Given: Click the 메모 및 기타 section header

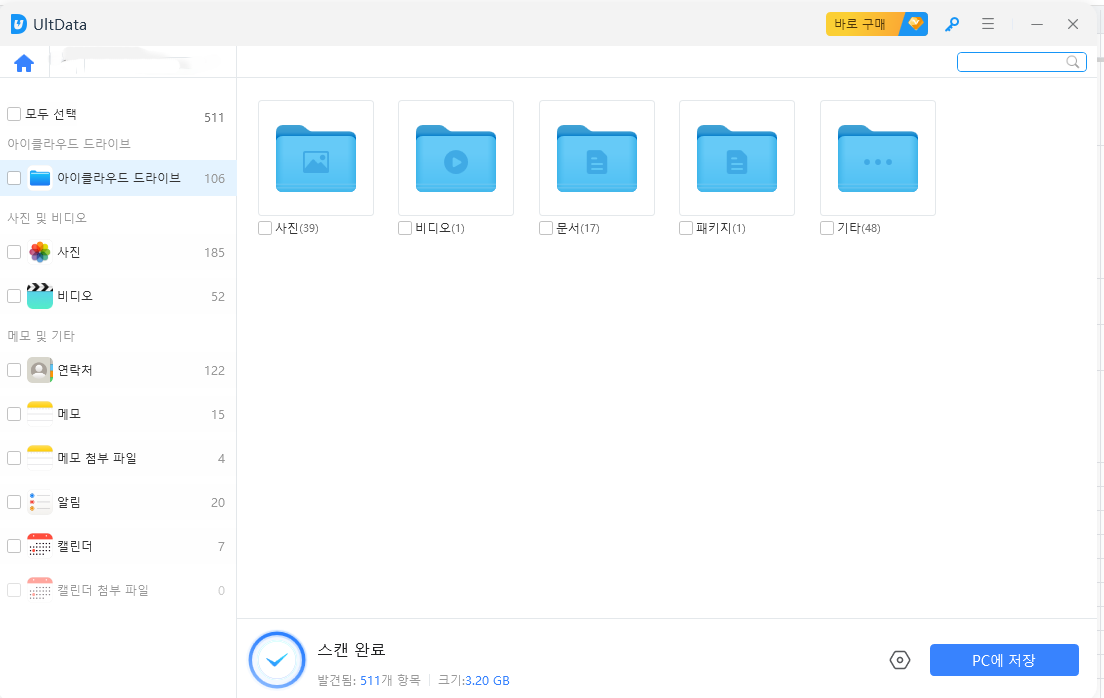Looking at the screenshot, I should coord(41,336).
